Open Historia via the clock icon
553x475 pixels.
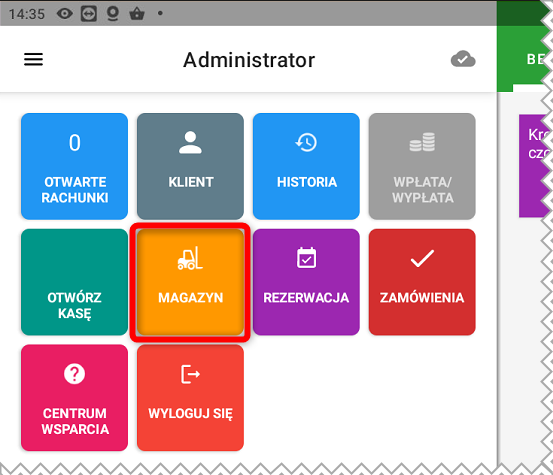pos(306,142)
